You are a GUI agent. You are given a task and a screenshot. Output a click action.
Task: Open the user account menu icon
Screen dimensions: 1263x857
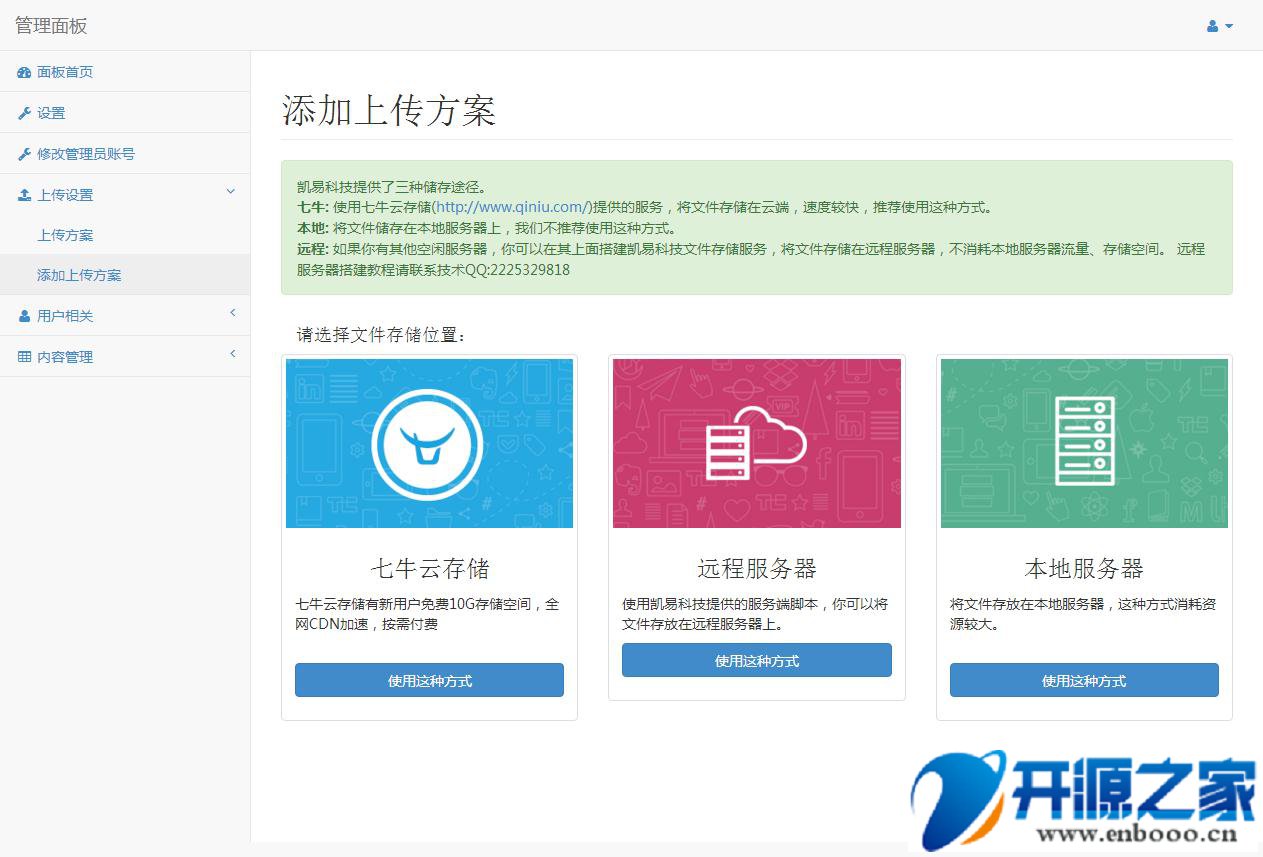(x=1212, y=26)
